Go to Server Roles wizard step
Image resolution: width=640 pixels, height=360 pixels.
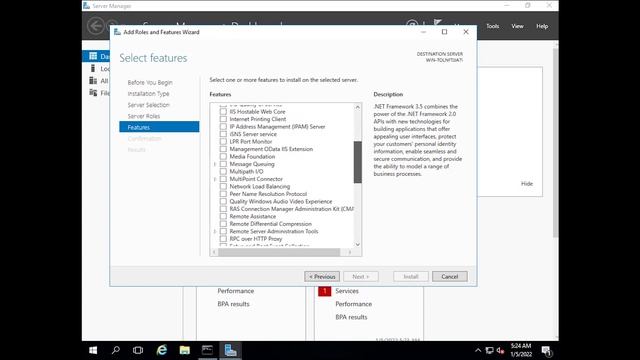[x=144, y=116]
